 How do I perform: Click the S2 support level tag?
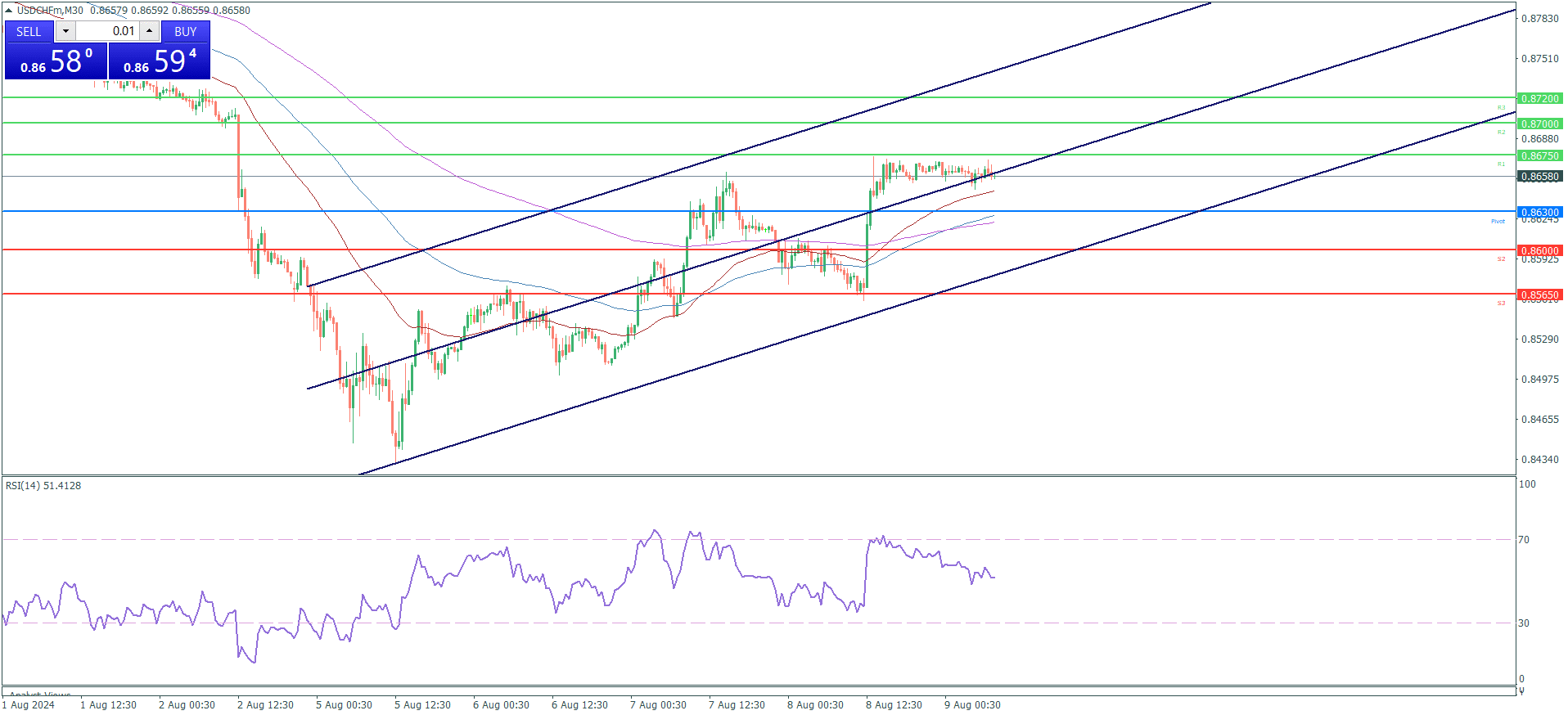pyautogui.click(x=1501, y=259)
